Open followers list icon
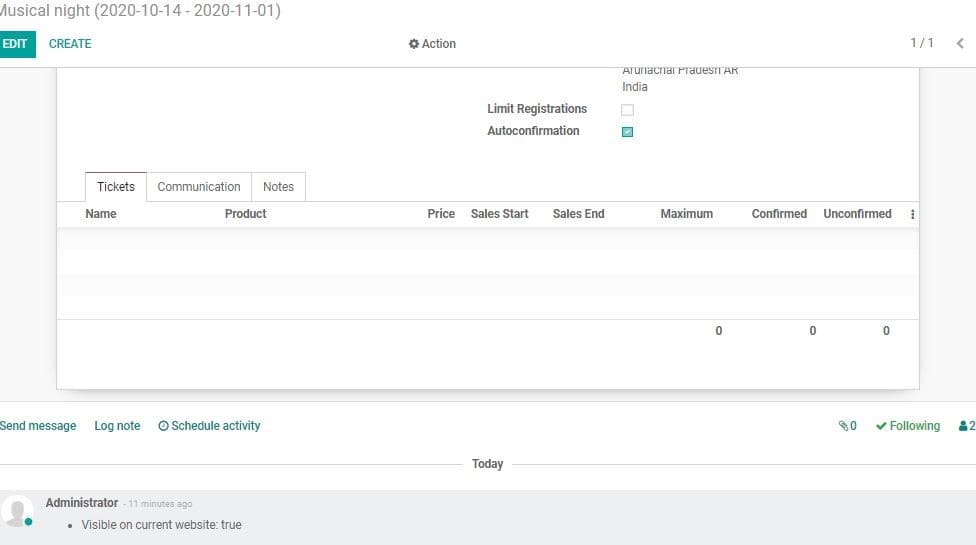The height and width of the screenshot is (545, 976). [x=967, y=426]
